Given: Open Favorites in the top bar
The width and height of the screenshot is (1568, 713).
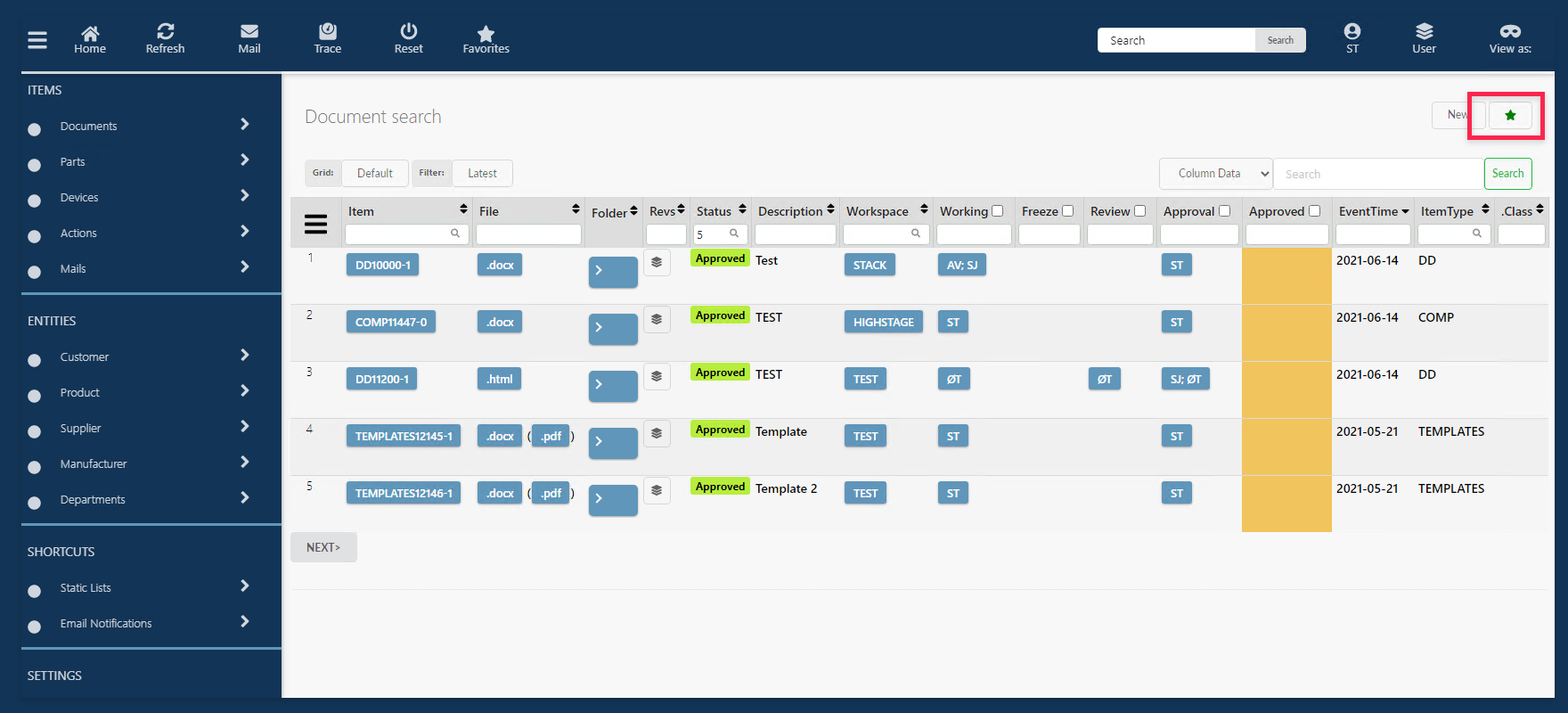Looking at the screenshot, I should [486, 39].
